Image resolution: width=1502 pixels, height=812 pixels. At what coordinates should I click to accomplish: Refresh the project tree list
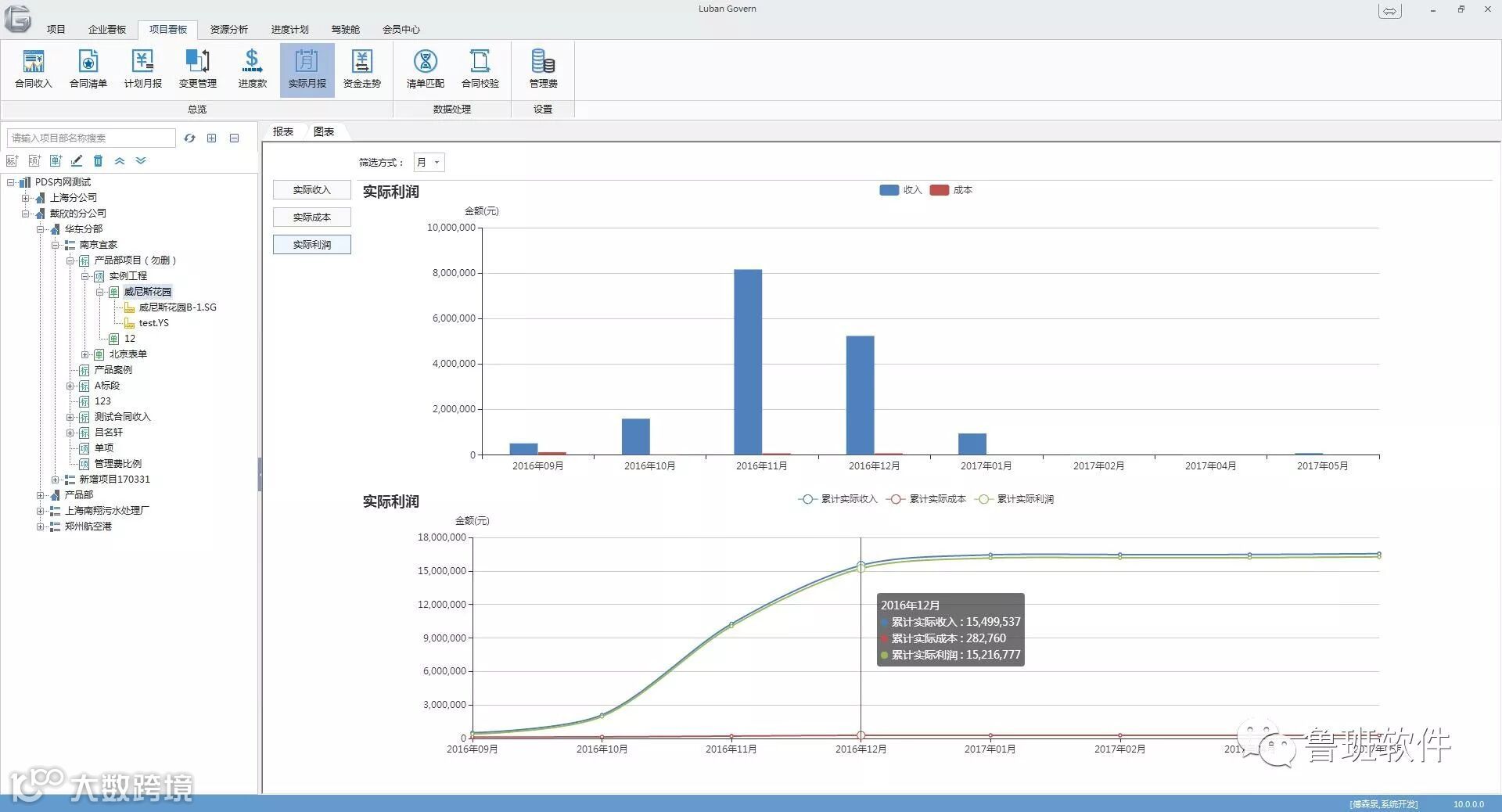click(189, 138)
